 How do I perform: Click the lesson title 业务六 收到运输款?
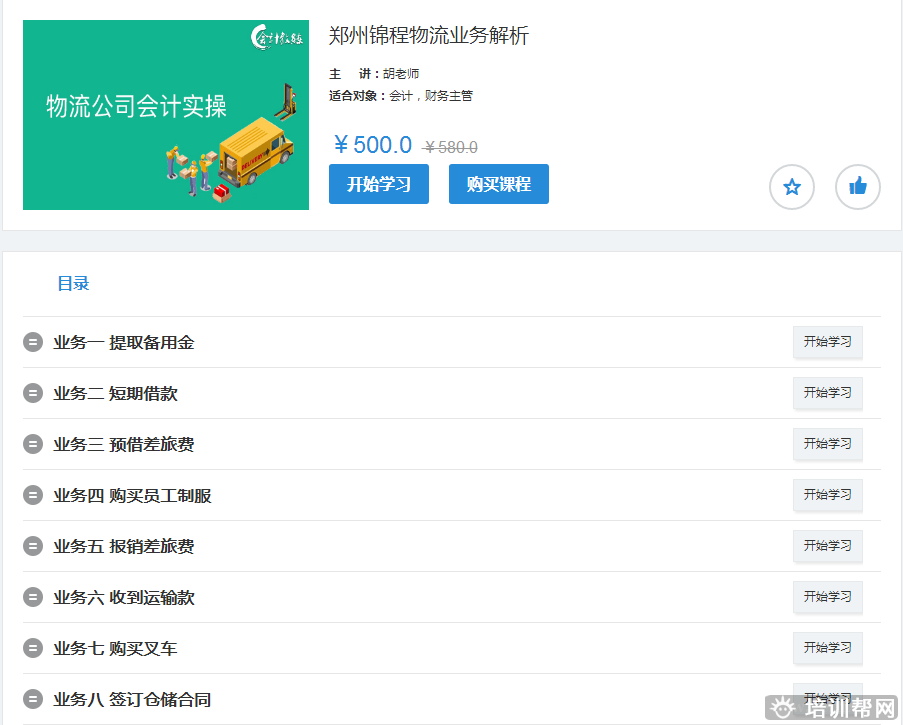tap(124, 597)
